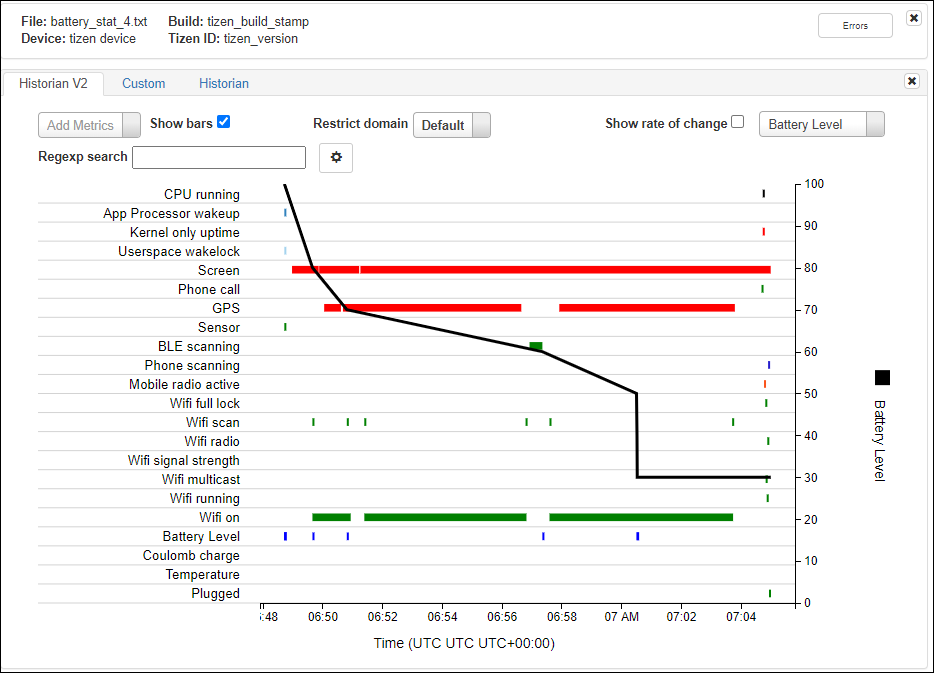Click the black Battery Level legend square
The image size is (934, 673).
882,377
